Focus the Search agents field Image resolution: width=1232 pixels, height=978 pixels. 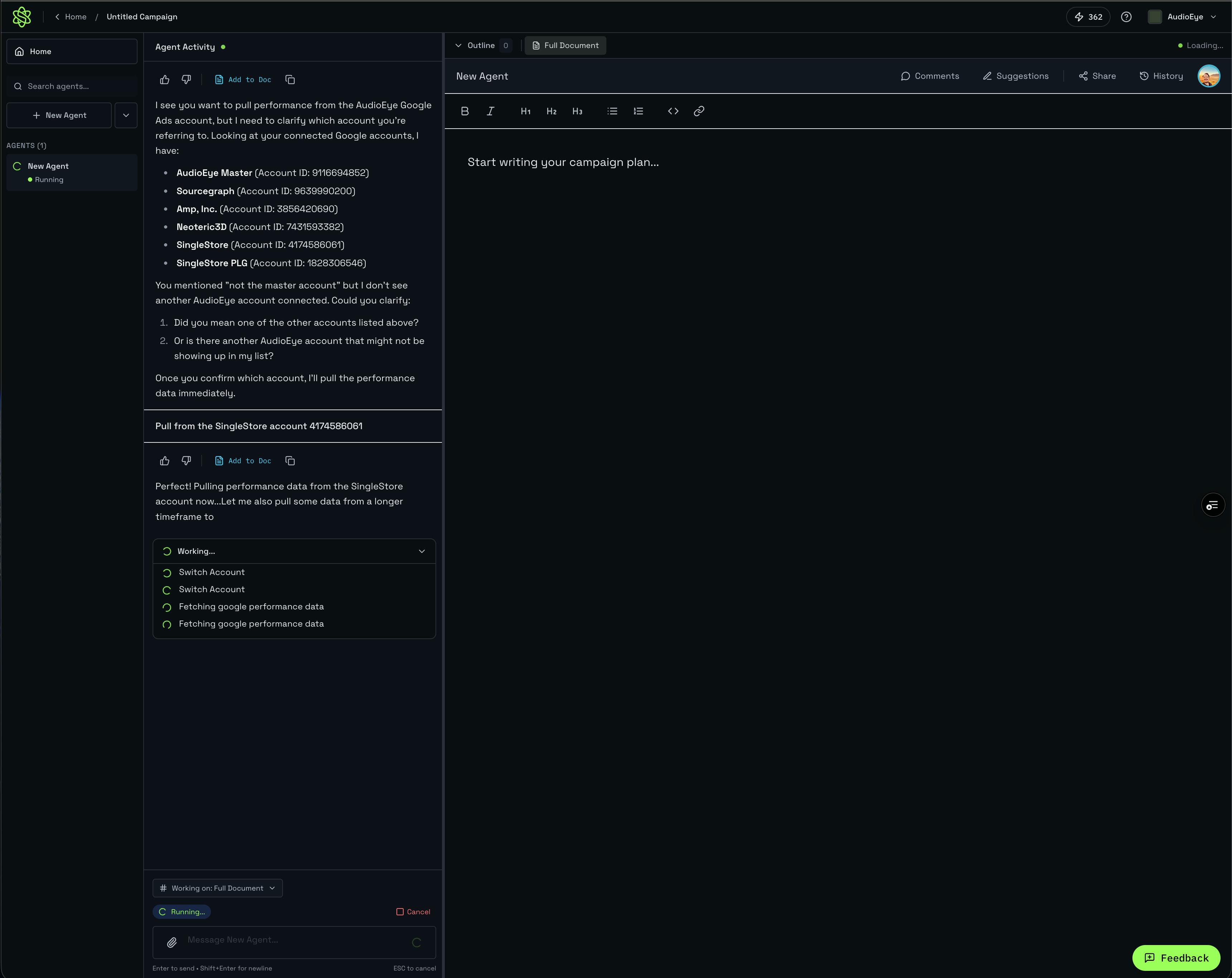(x=72, y=86)
